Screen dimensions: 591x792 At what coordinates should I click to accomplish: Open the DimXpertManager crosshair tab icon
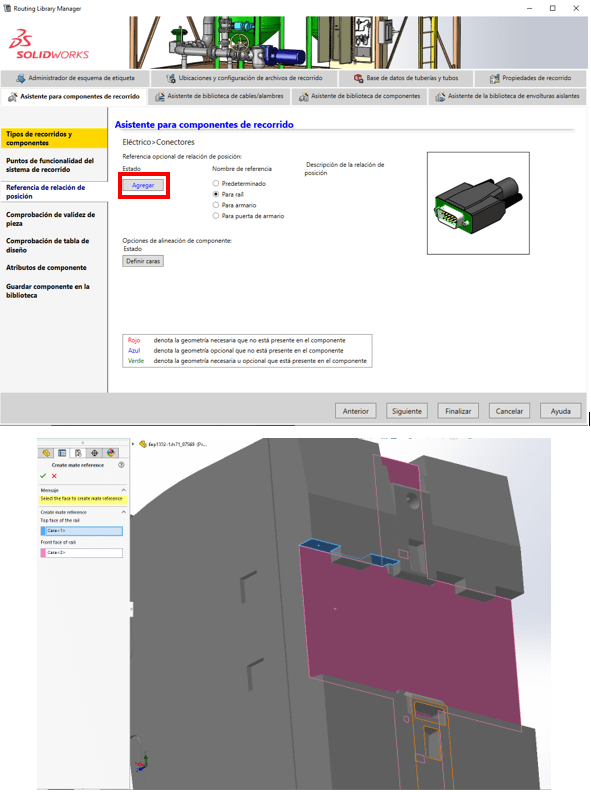pyautogui.click(x=94, y=453)
